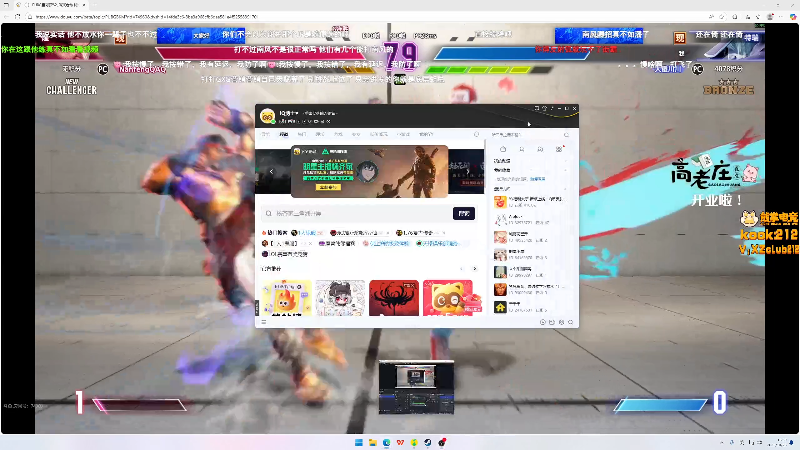
Task: Click the refresh icon right of YY navigation tabs
Action: [x=477, y=134]
